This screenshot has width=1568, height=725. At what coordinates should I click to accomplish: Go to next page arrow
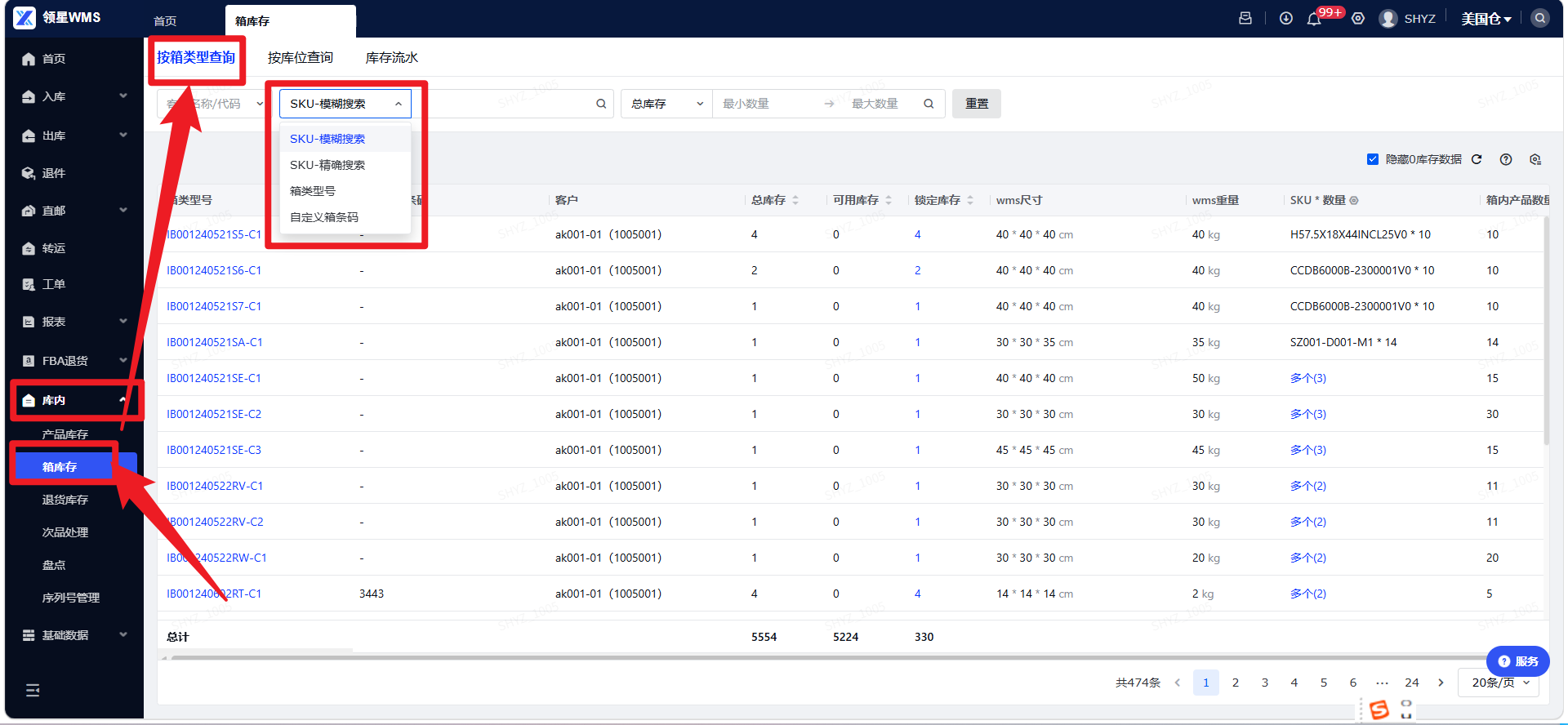pos(1441,683)
